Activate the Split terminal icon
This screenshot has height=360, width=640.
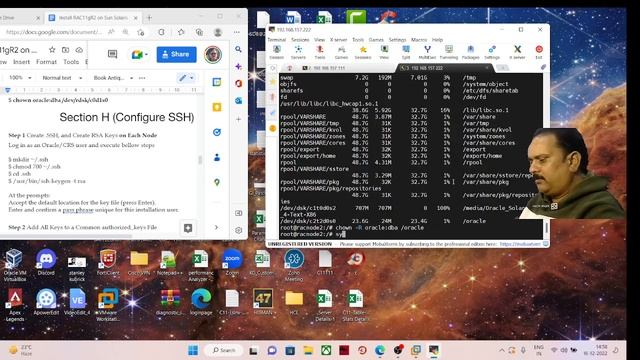click(406, 52)
